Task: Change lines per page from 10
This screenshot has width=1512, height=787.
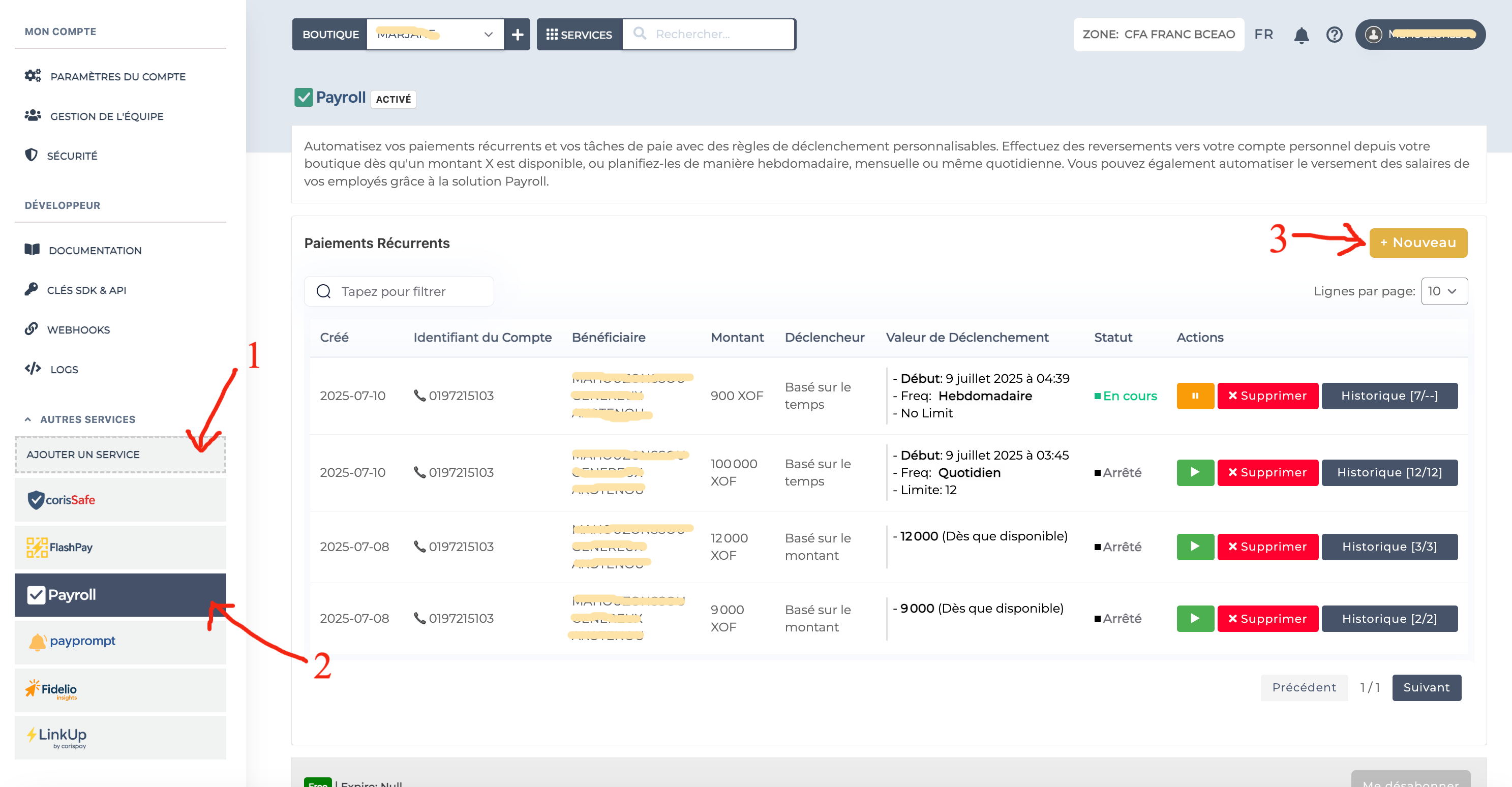Action: [x=1444, y=290]
